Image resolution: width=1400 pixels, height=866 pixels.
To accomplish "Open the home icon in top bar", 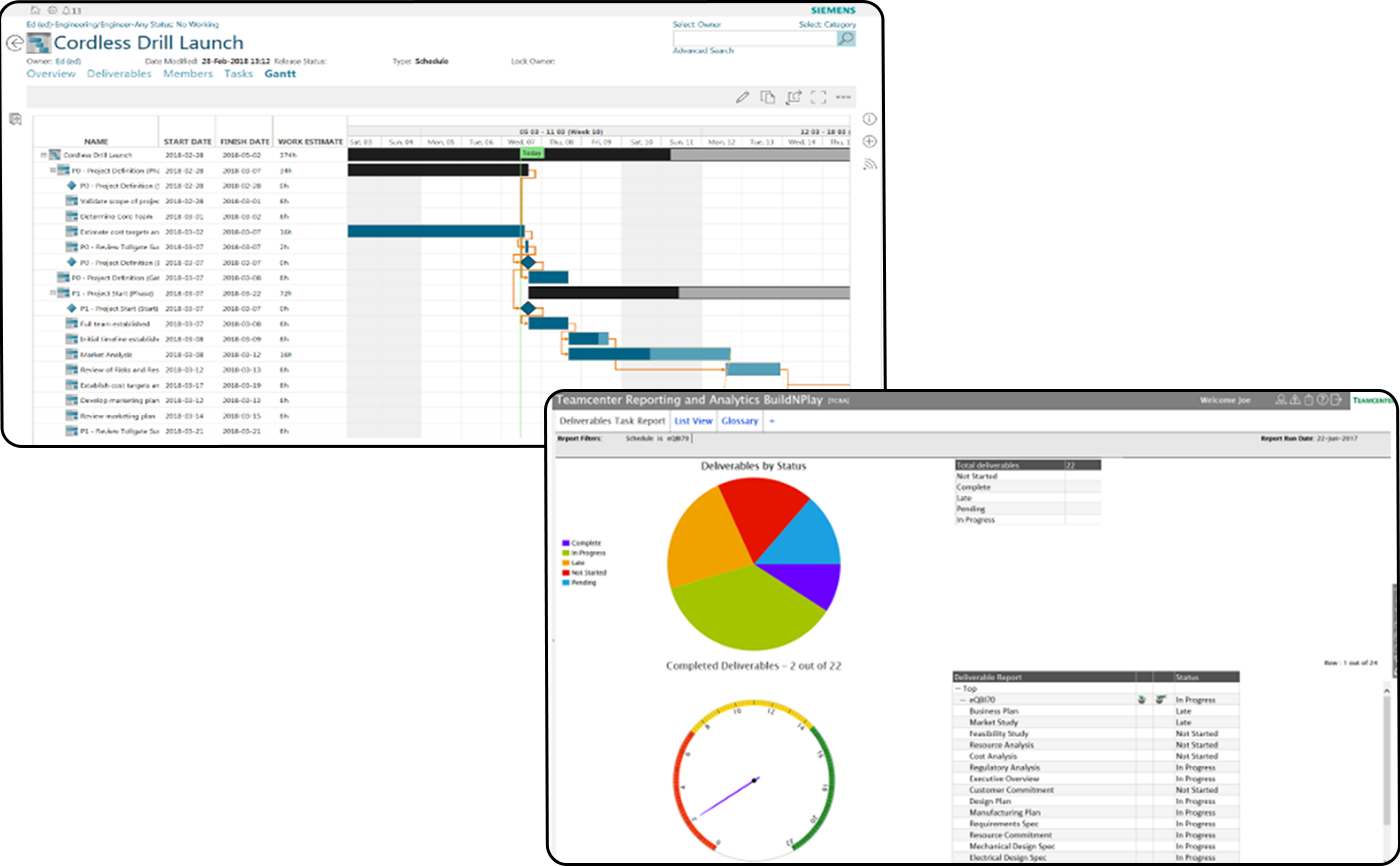I will coord(37,10).
